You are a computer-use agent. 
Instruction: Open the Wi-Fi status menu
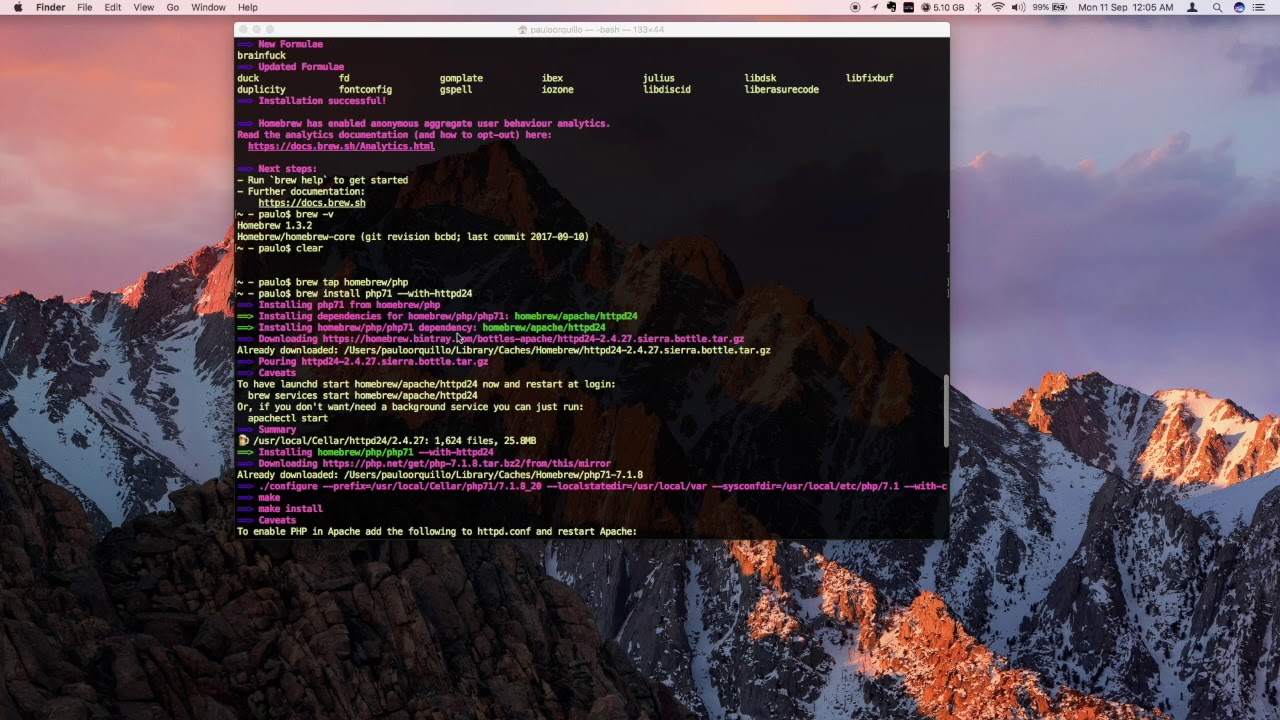click(x=998, y=7)
